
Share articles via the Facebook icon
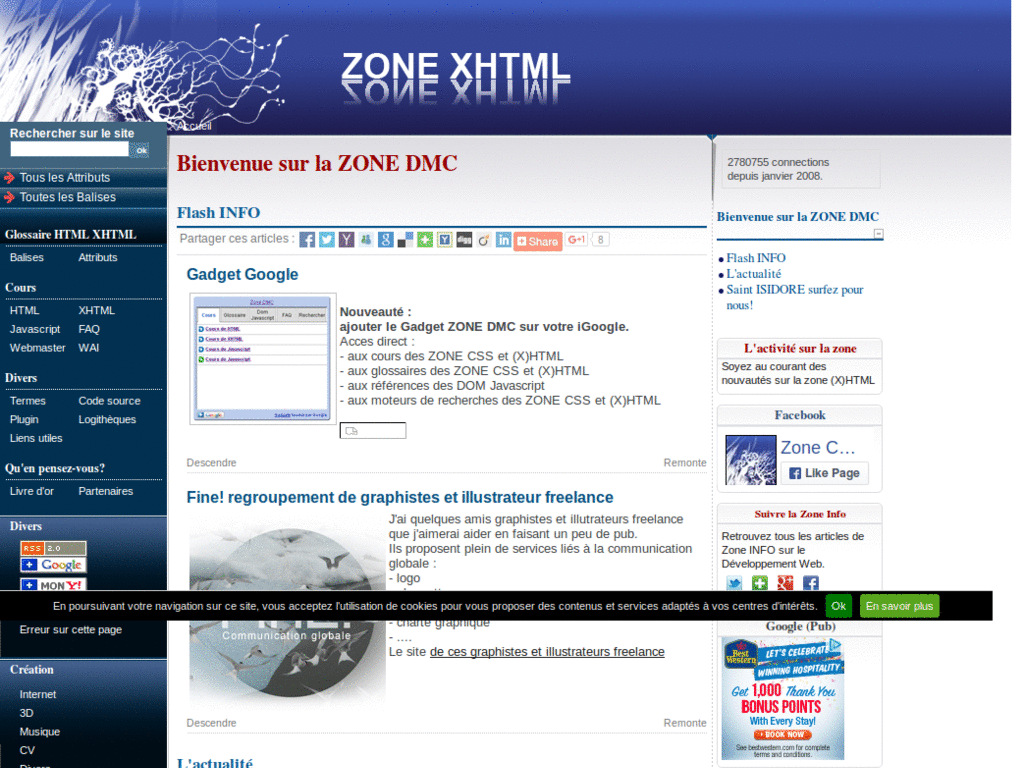[x=307, y=240]
